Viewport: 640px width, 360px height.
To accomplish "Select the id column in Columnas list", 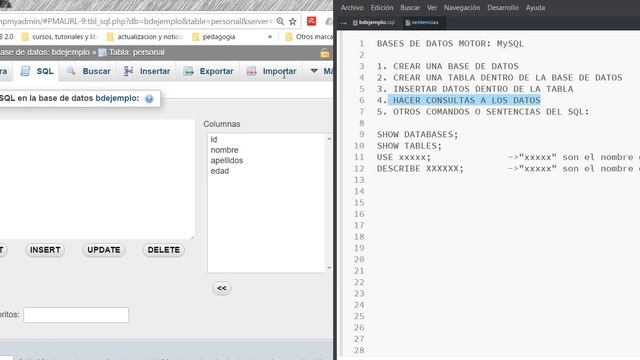I will point(214,140).
